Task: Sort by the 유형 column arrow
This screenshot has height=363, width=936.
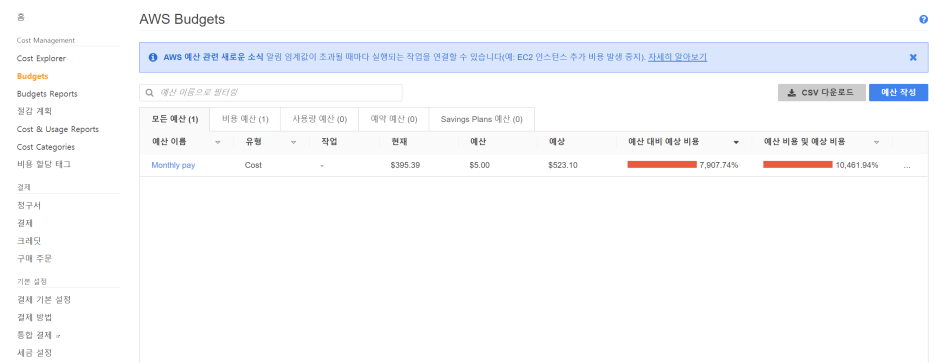Action: coord(294,142)
